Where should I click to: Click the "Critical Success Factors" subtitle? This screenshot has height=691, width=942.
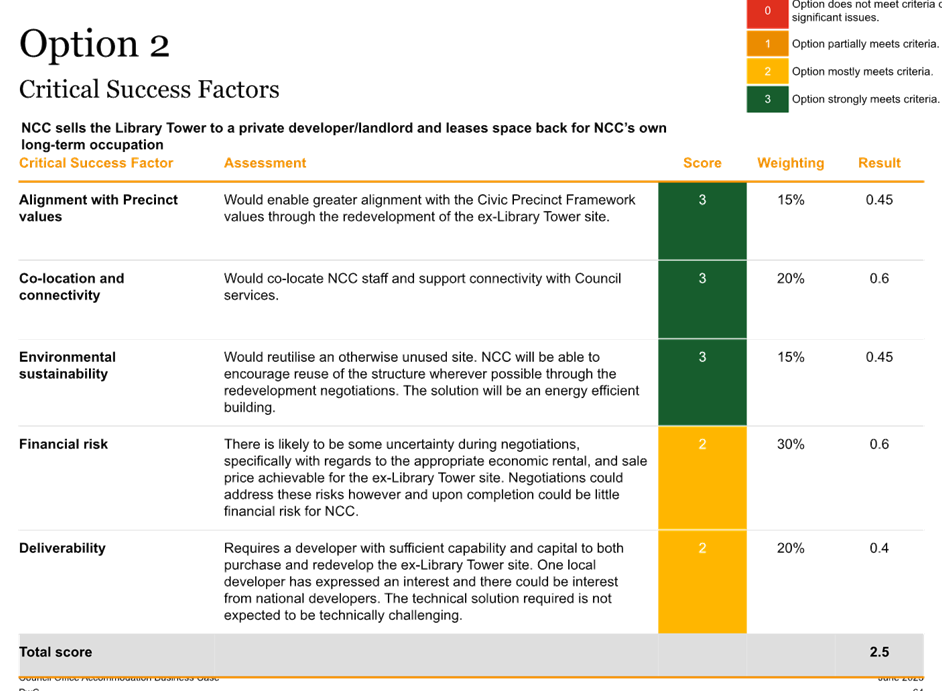point(149,90)
